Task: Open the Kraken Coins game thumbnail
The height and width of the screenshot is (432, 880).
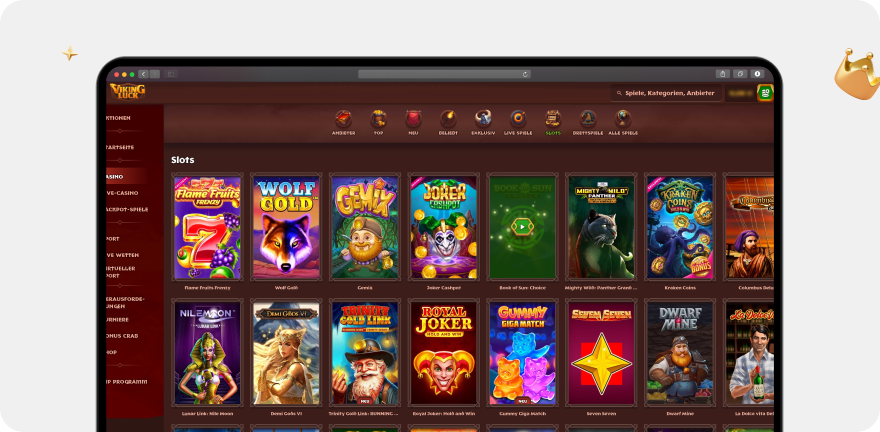Action: [x=680, y=227]
